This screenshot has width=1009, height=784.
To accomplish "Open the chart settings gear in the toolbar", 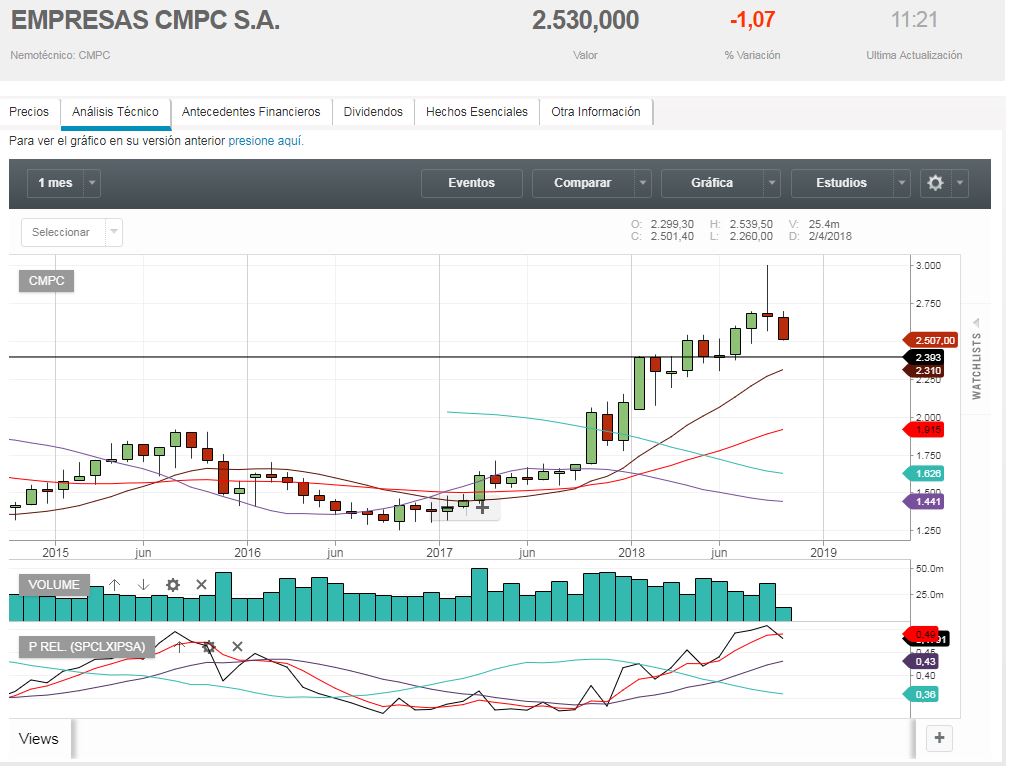I will (935, 183).
